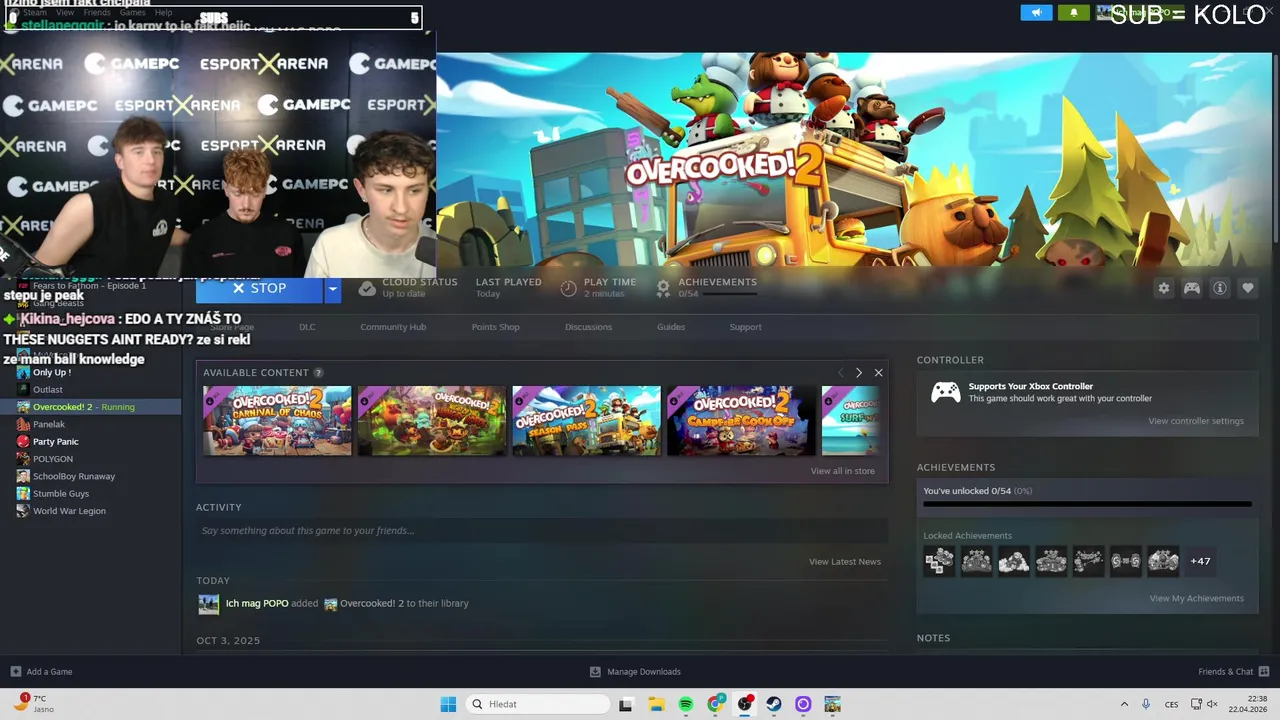The image size is (1280, 720).
Task: Open Manage Downloads
Action: (635, 671)
